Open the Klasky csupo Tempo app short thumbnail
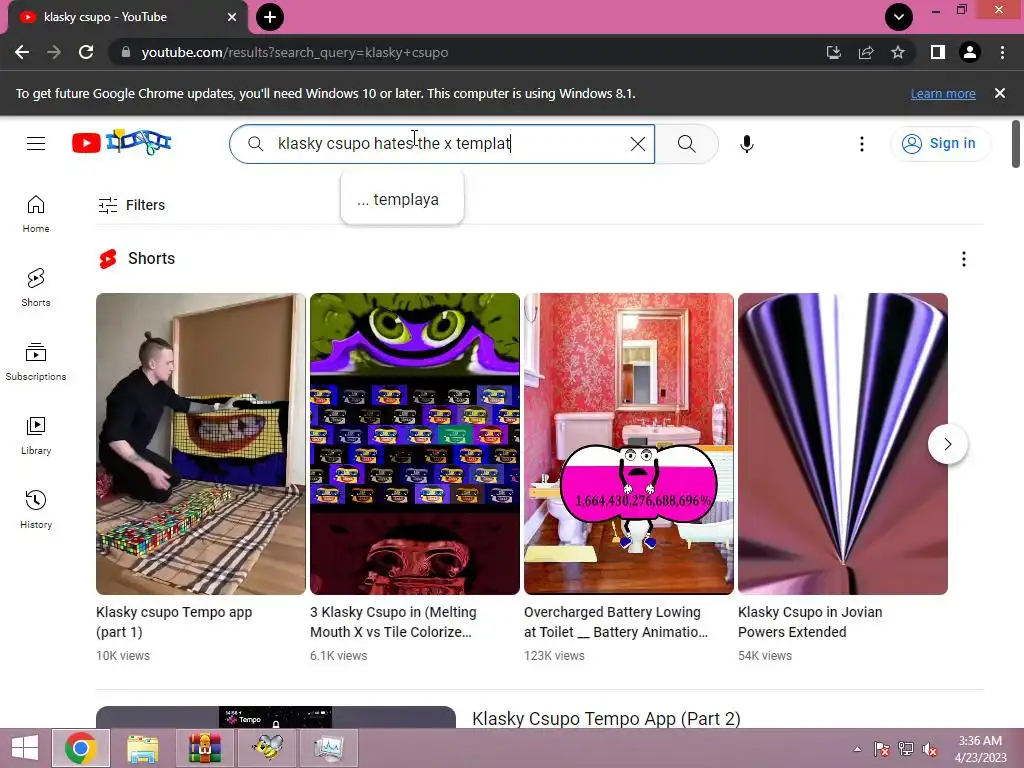This screenshot has height=768, width=1024. (200, 444)
